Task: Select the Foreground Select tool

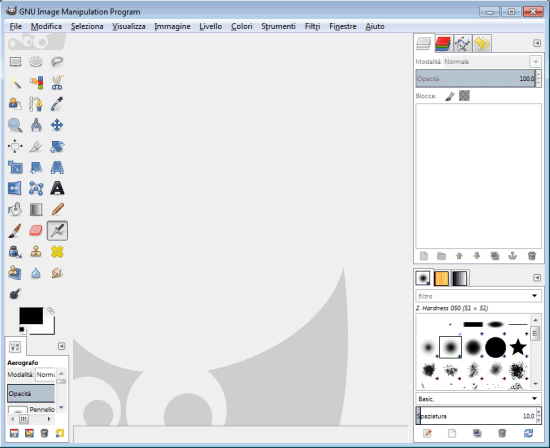Action: (x=15, y=104)
